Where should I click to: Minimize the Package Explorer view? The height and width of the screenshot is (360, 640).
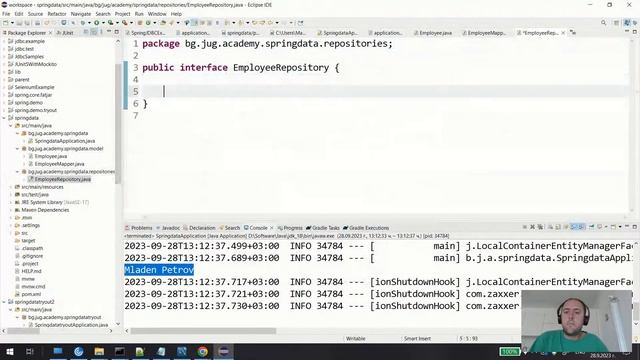(109, 32)
